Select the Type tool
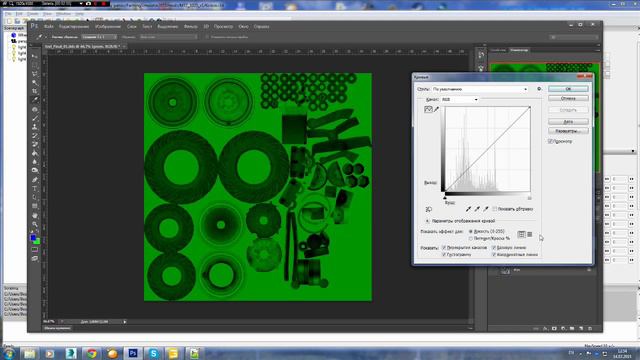 35,189
